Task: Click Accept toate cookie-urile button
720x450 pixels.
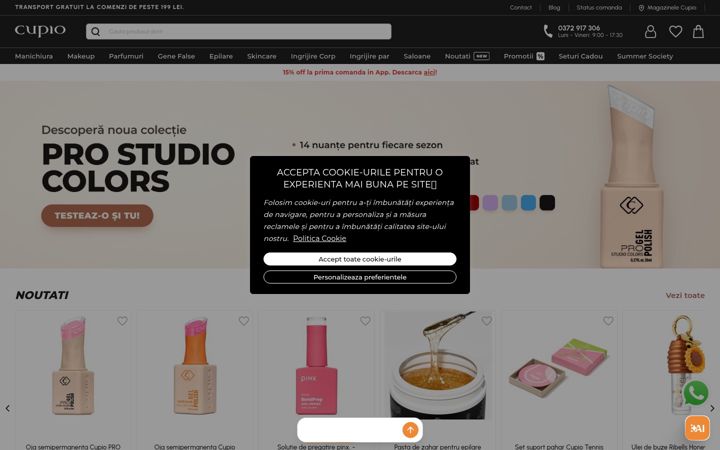Action: pyautogui.click(x=360, y=259)
